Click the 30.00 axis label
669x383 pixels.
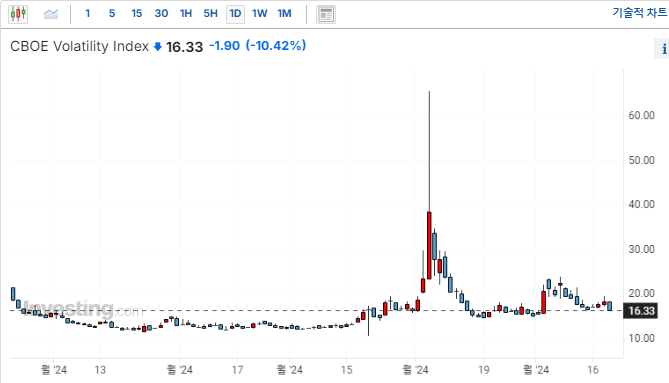pos(641,249)
